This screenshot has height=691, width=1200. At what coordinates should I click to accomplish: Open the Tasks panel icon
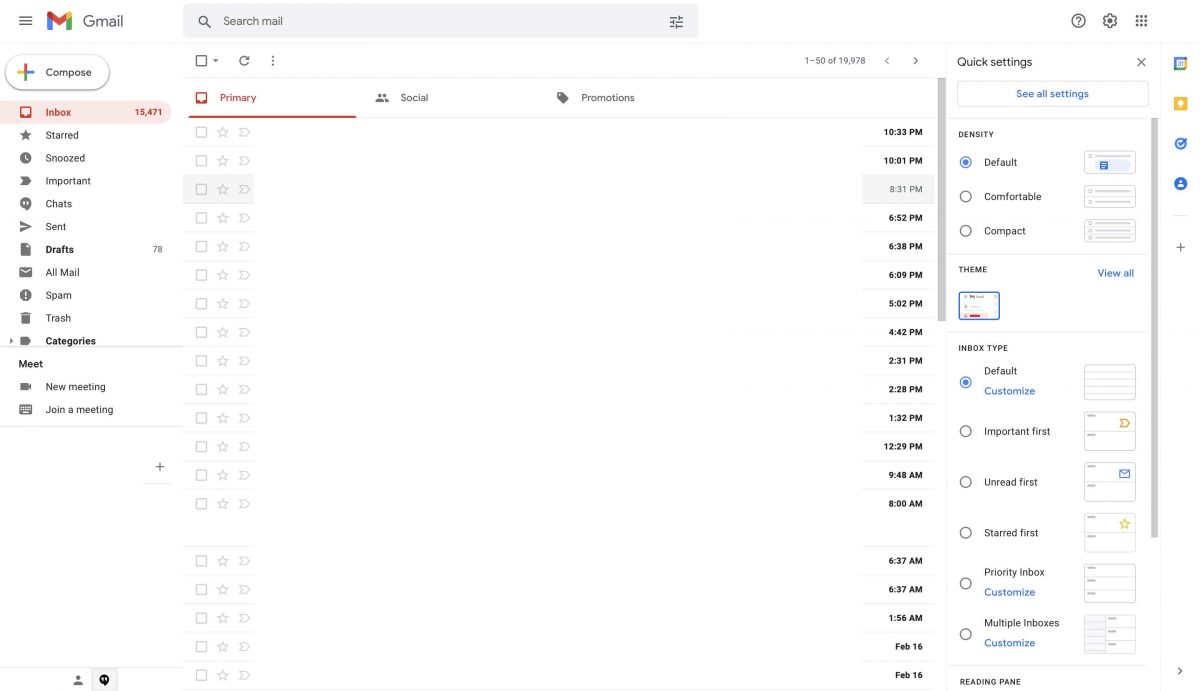1180,143
